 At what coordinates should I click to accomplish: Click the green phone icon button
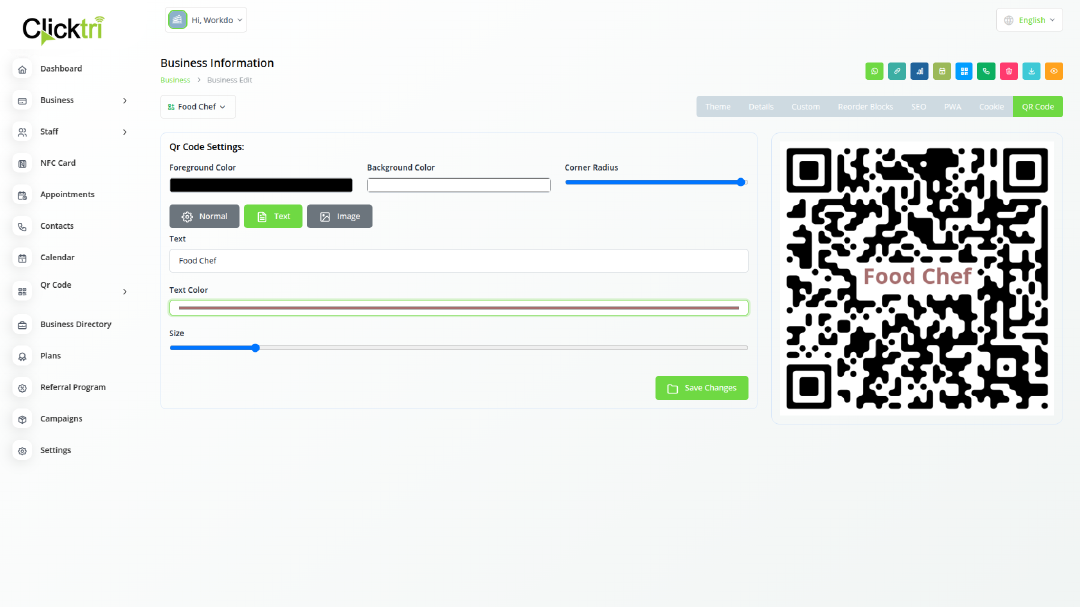pos(986,71)
